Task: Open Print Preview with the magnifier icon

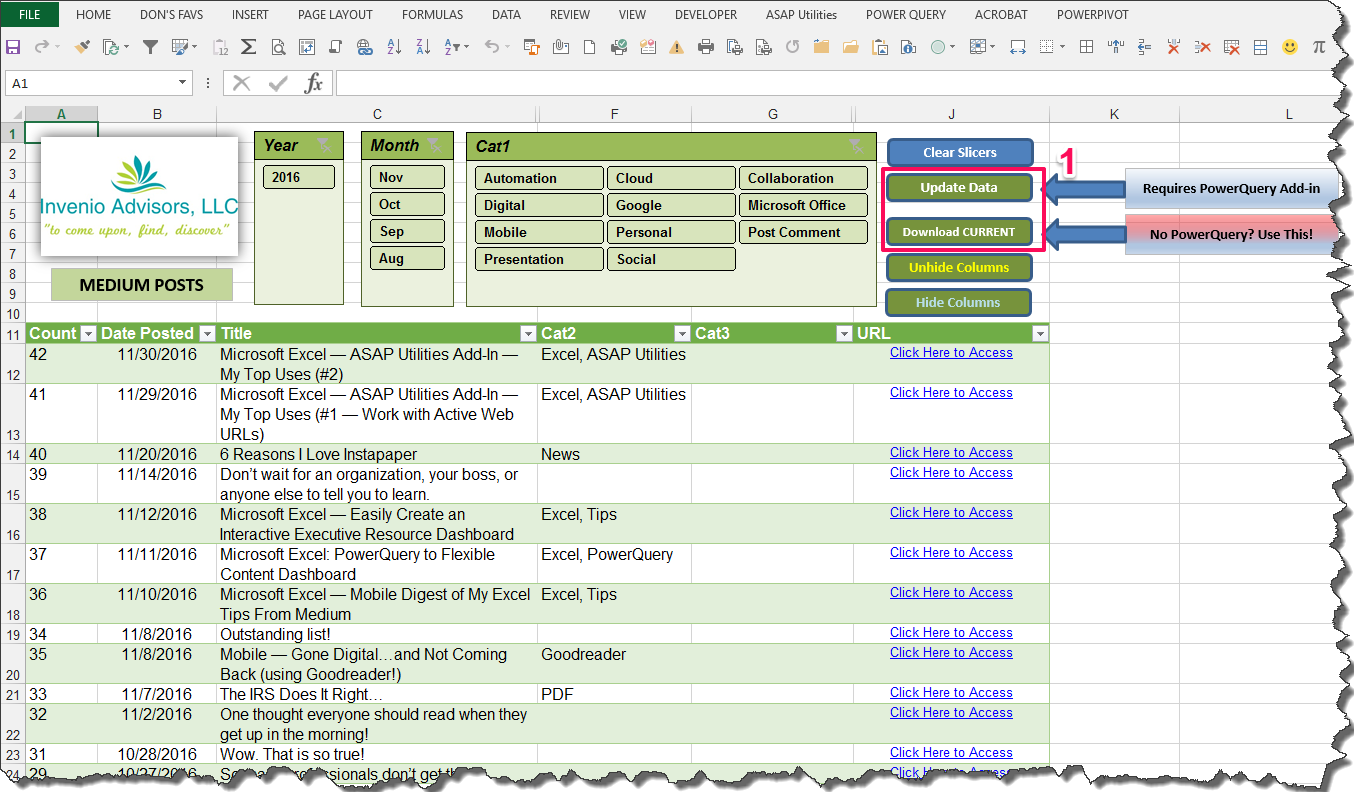Action: point(278,46)
